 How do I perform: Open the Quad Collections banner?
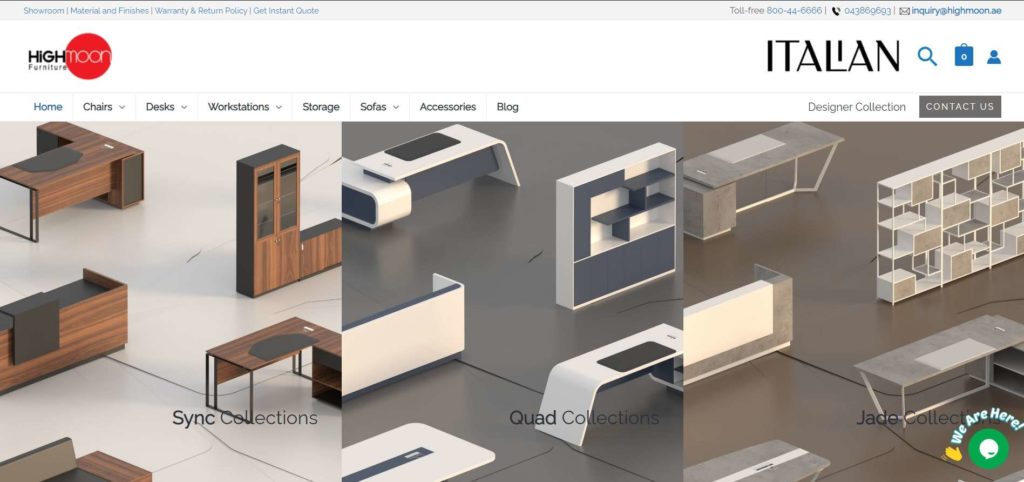[x=513, y=302]
